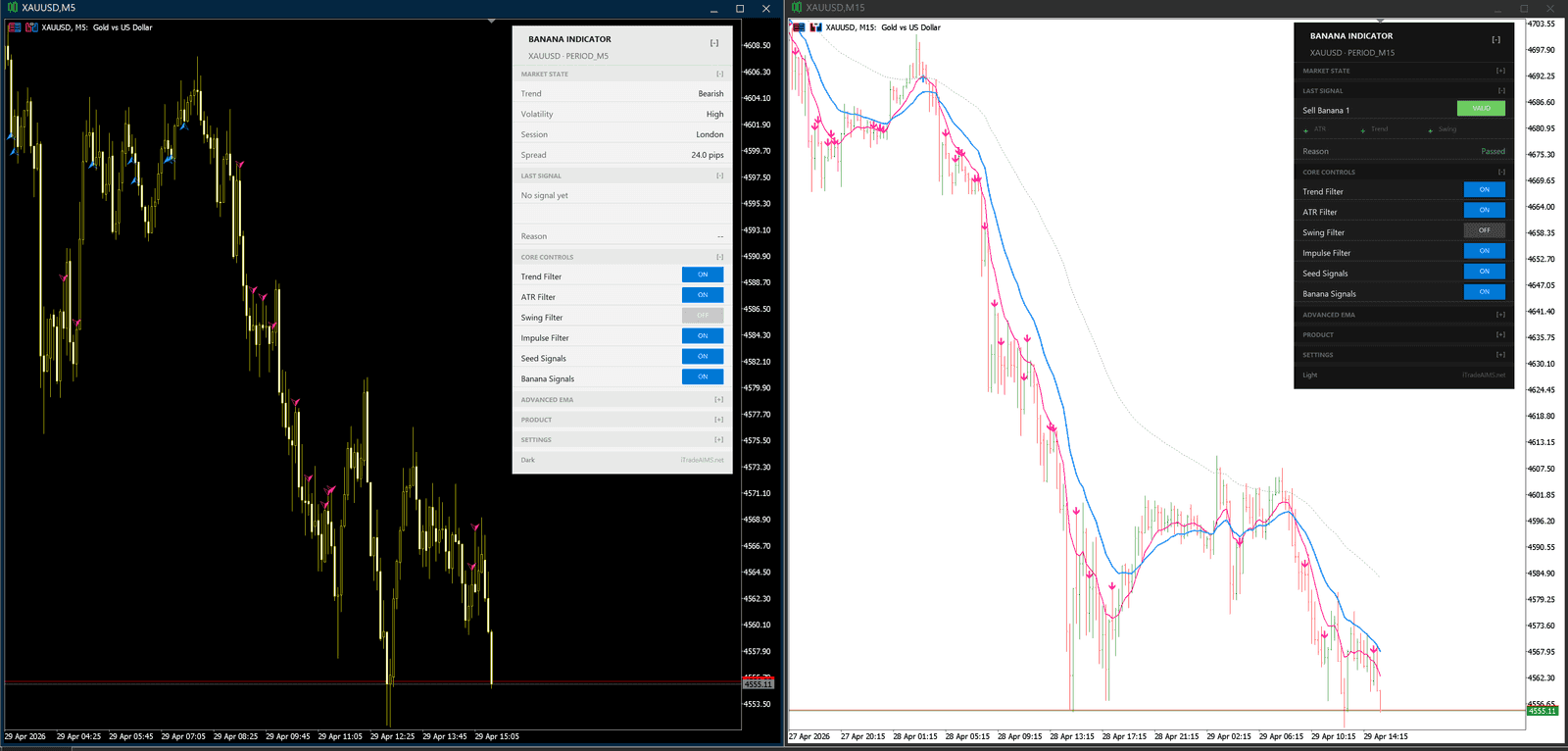Click the XAUUSD · PERIOD_M5 subtitle

click(x=568, y=56)
